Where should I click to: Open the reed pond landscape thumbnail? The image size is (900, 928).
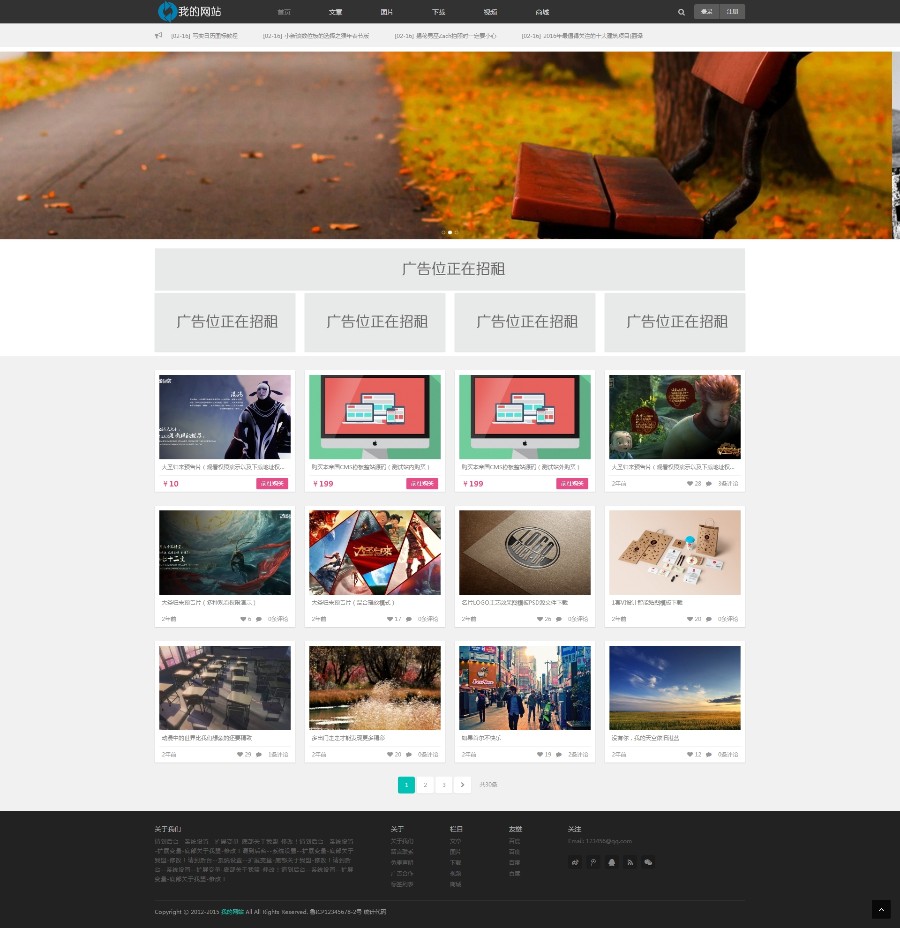[x=375, y=688]
